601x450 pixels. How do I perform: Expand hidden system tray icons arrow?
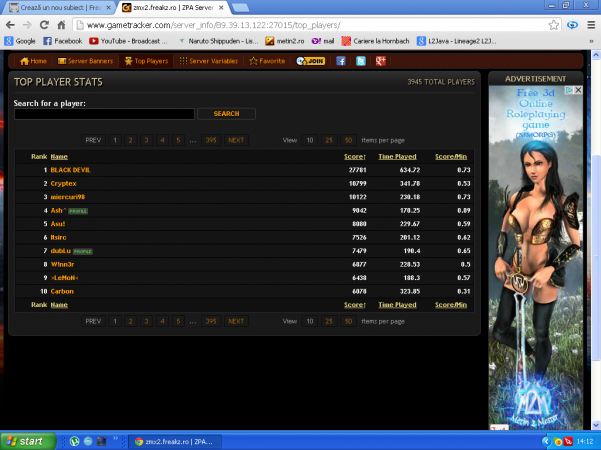tap(546, 442)
